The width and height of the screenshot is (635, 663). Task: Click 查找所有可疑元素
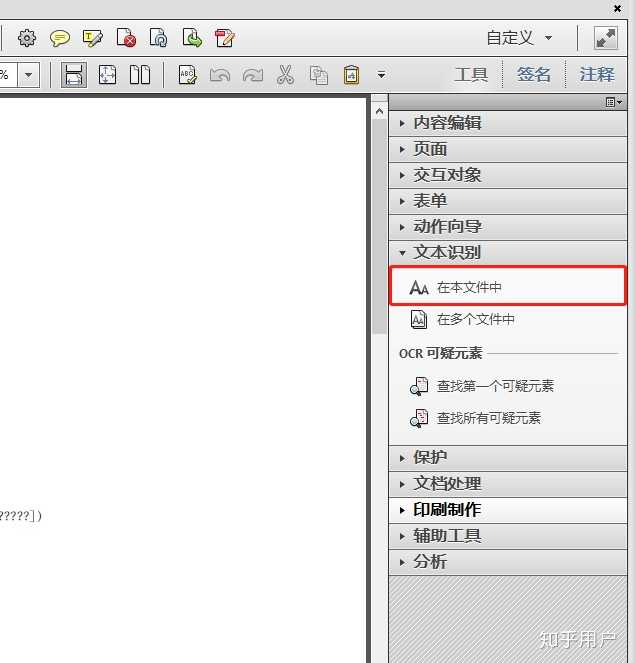476,418
